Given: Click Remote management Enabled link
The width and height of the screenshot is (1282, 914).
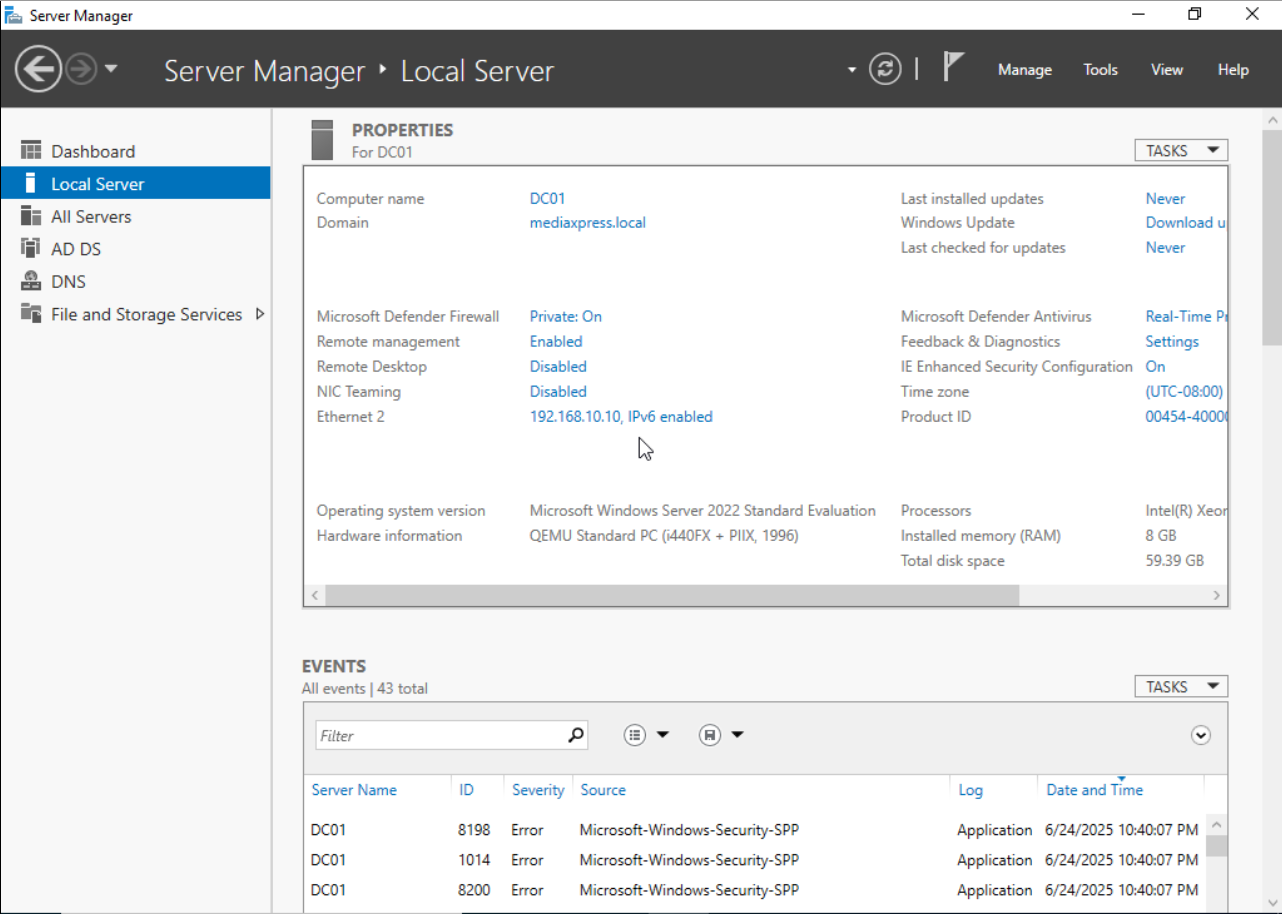Looking at the screenshot, I should click(x=556, y=341).
